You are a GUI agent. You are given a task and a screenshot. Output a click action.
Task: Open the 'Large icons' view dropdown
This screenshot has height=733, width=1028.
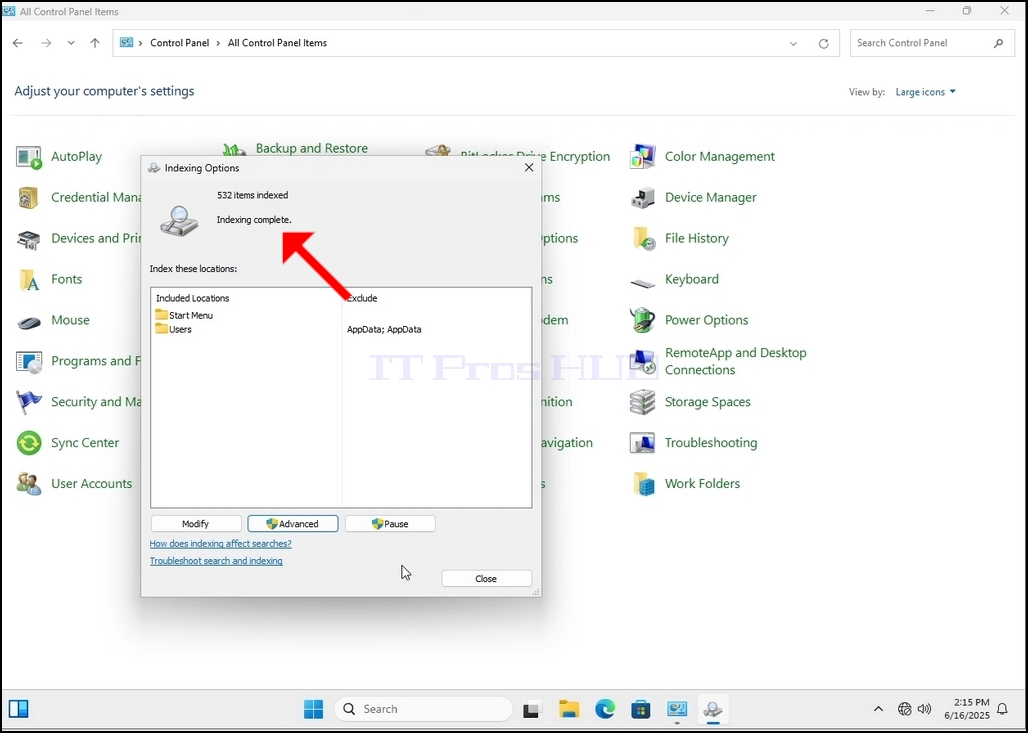[x=926, y=92]
